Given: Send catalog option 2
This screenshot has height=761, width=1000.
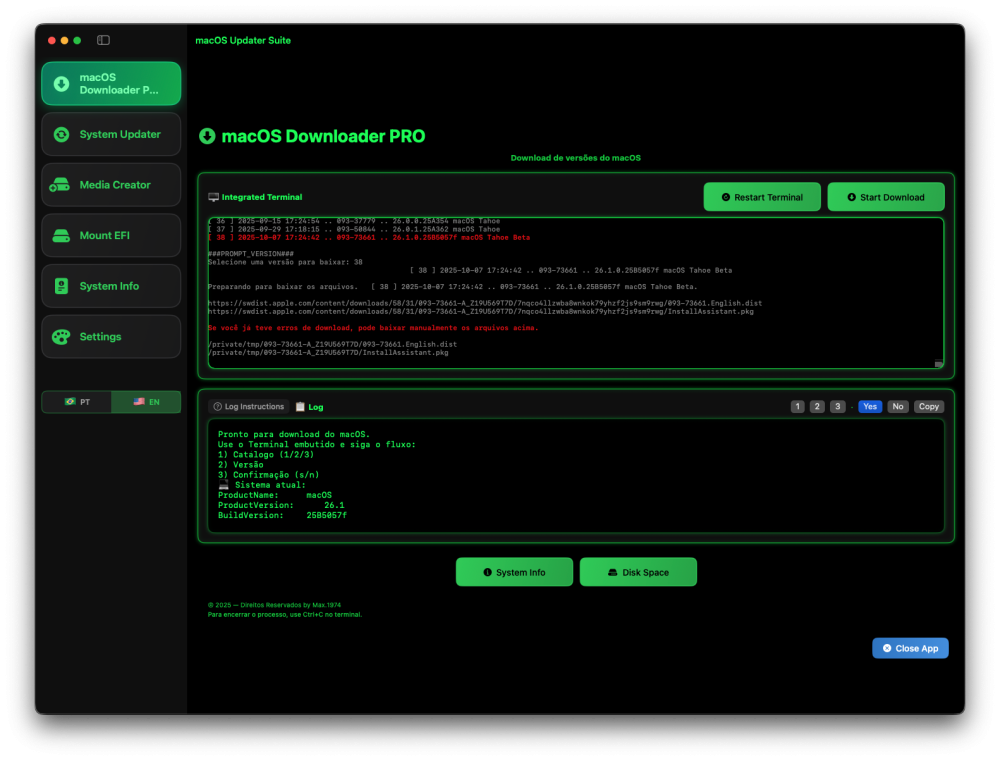Looking at the screenshot, I should tap(817, 406).
